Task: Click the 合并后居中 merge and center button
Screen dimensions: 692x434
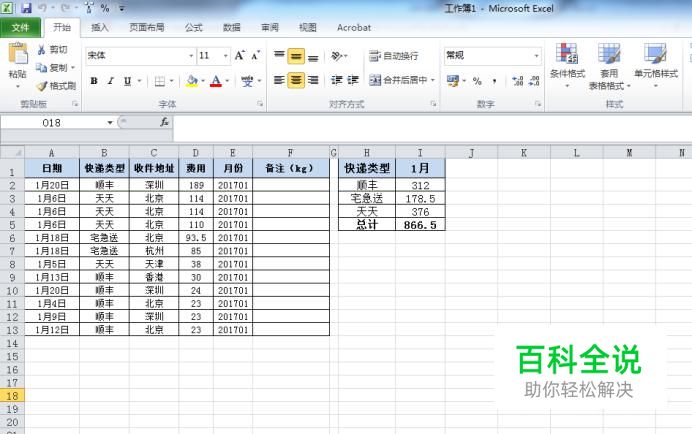Action: (x=398, y=80)
